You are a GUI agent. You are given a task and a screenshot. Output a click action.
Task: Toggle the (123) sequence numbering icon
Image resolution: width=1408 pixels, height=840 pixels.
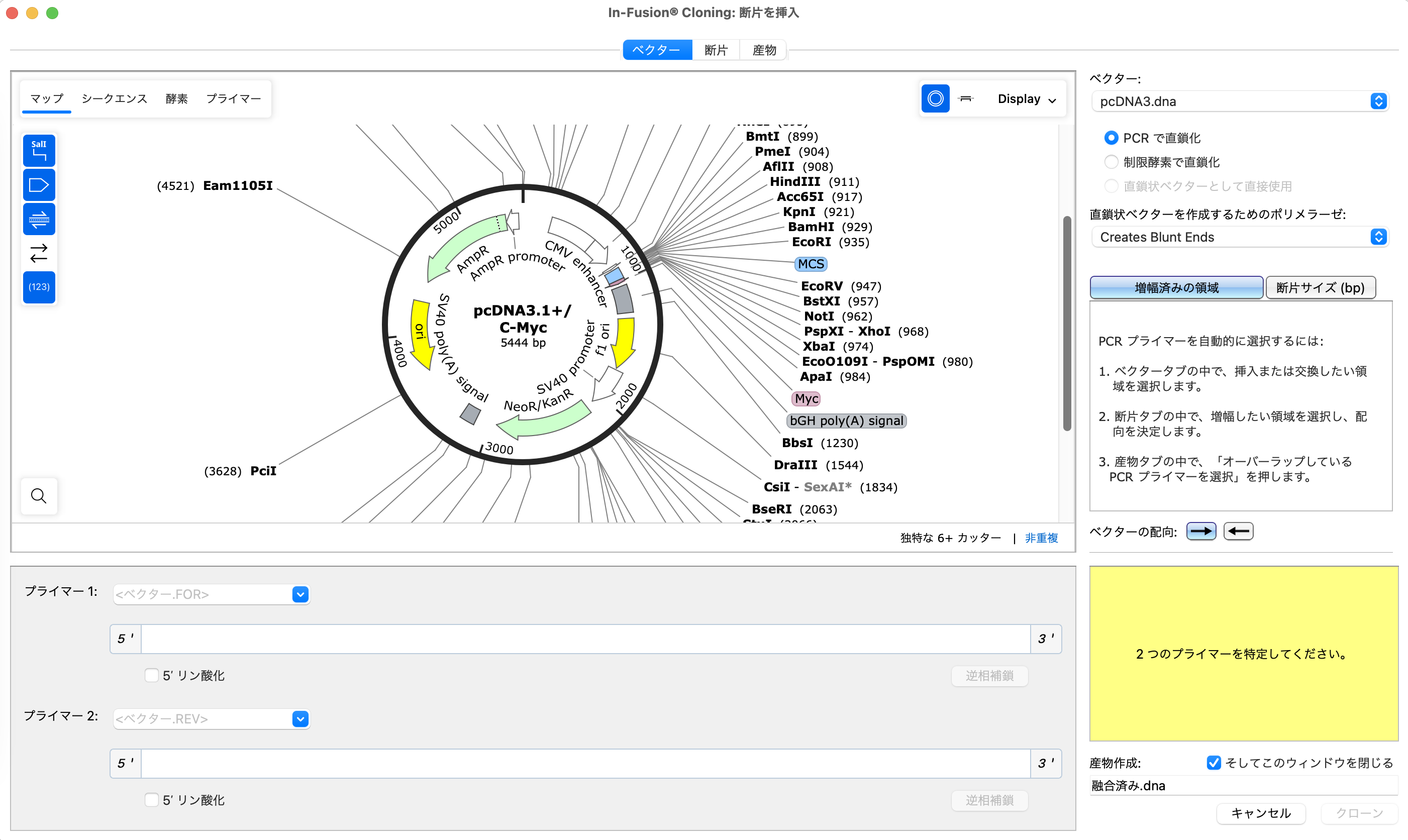pos(39,287)
